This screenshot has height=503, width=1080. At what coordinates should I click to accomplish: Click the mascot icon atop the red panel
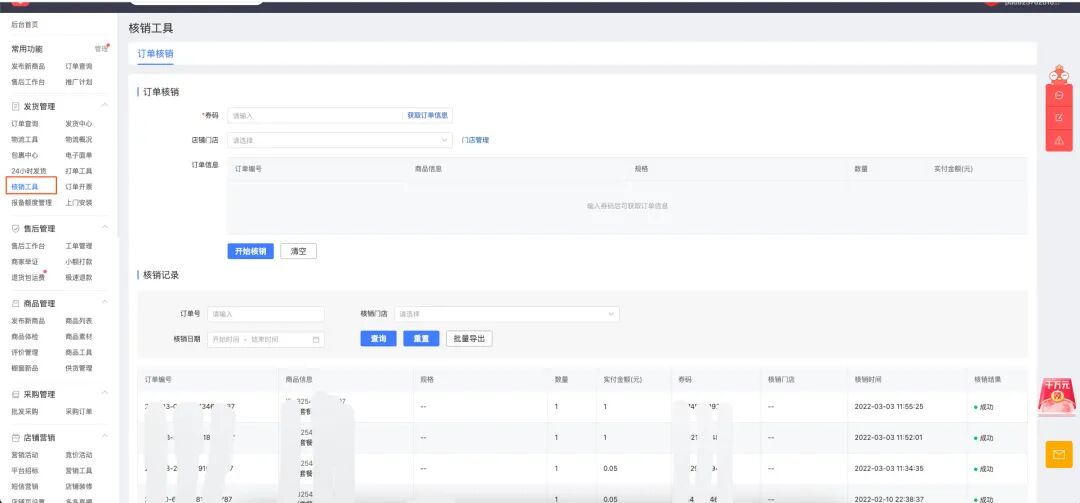pos(1059,74)
